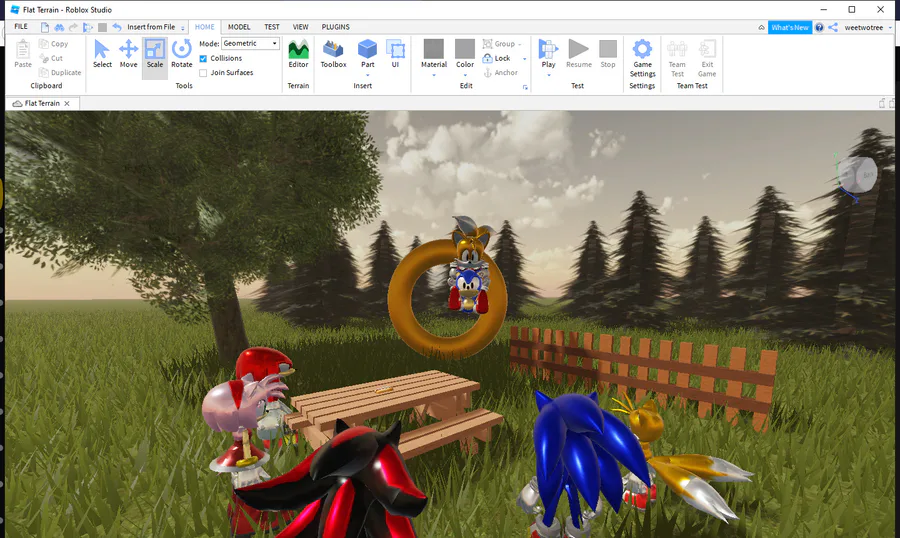Viewport: 900px width, 538px height.
Task: Open the Terrain Editor
Action: tap(298, 53)
